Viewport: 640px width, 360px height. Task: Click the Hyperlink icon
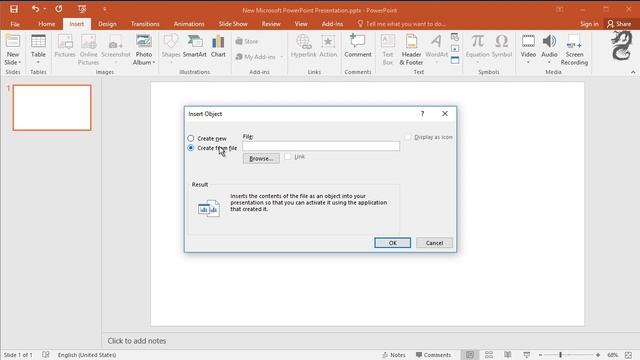[303, 41]
